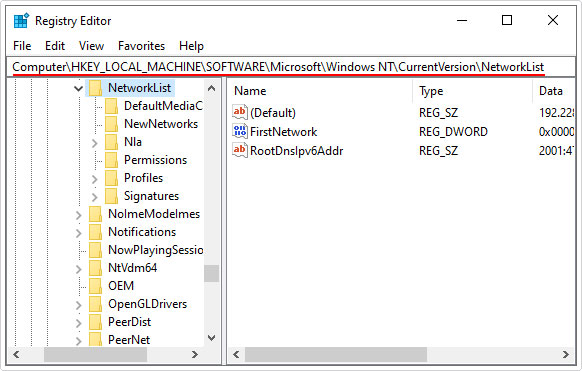This screenshot has width=582, height=371.
Task: Click the Permissions folder icon
Action: pyautogui.click(x=111, y=160)
